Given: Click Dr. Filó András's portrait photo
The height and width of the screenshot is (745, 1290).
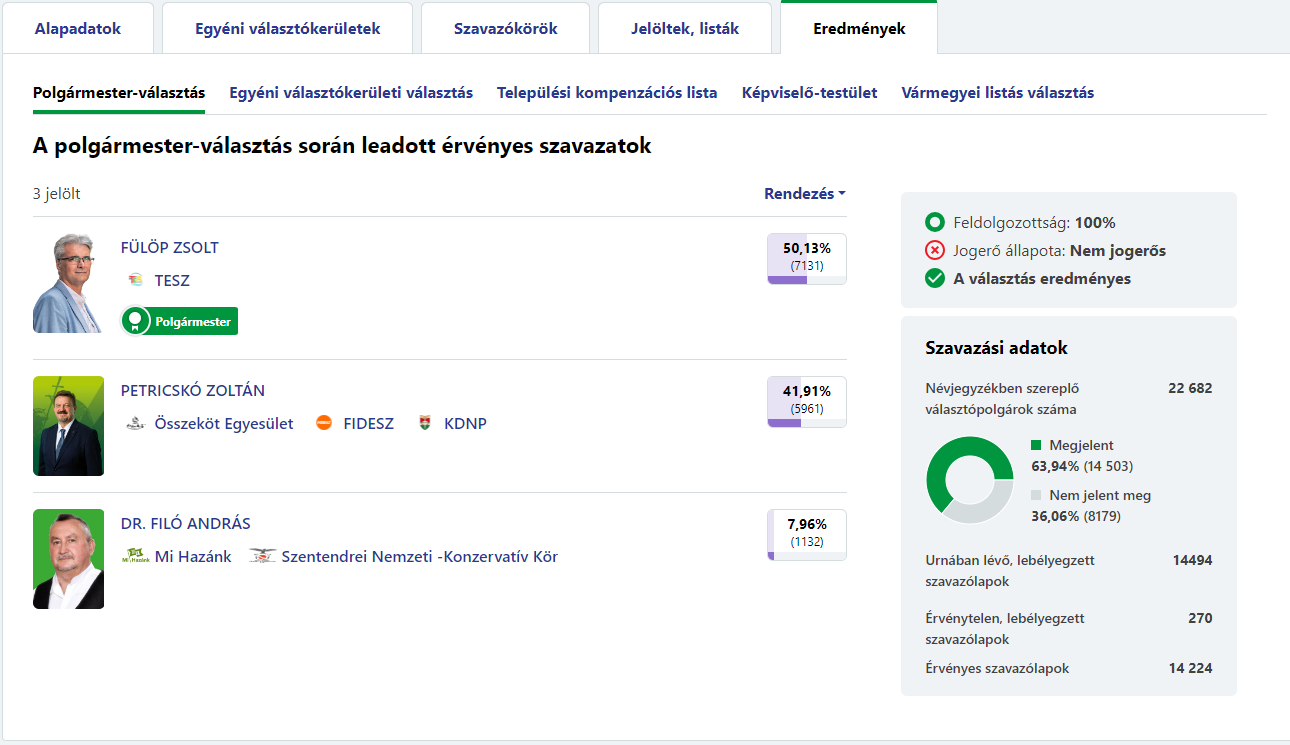Looking at the screenshot, I should click(x=68, y=559).
